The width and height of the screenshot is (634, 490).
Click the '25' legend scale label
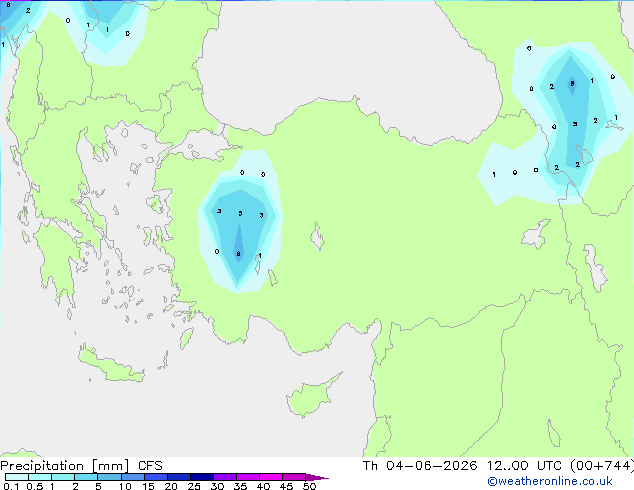pyautogui.click(x=194, y=486)
